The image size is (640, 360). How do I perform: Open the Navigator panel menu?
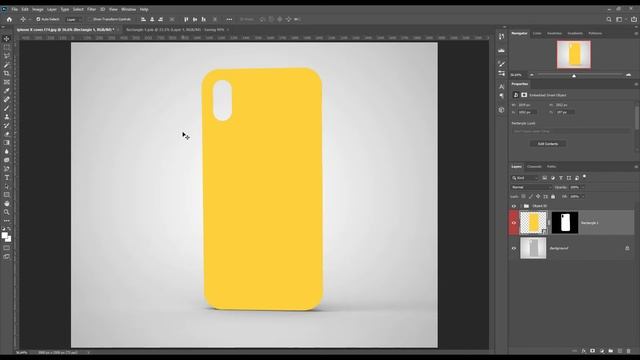pyautogui.click(x=636, y=33)
